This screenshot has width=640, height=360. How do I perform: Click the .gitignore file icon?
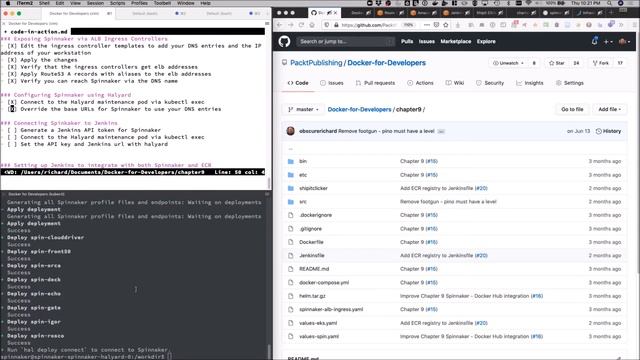tap(291, 229)
